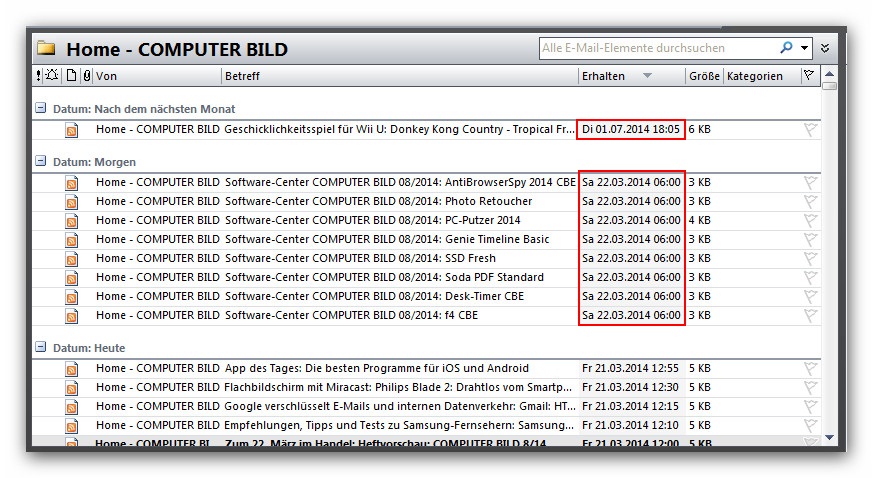Collapse the 'Datum: Heute' group
This screenshot has height=478, width=873.
[40, 347]
